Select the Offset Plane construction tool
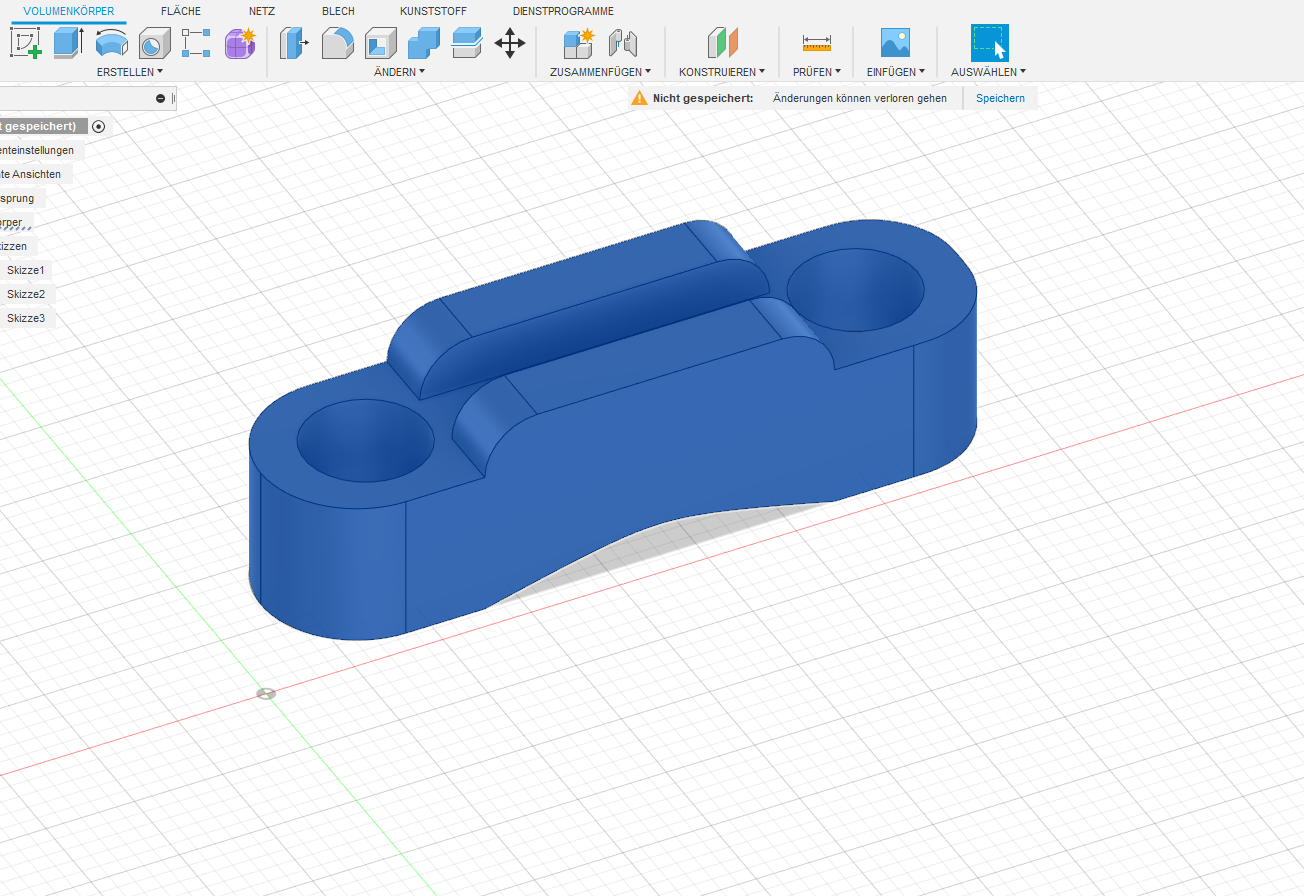1304x896 pixels. pos(722,43)
